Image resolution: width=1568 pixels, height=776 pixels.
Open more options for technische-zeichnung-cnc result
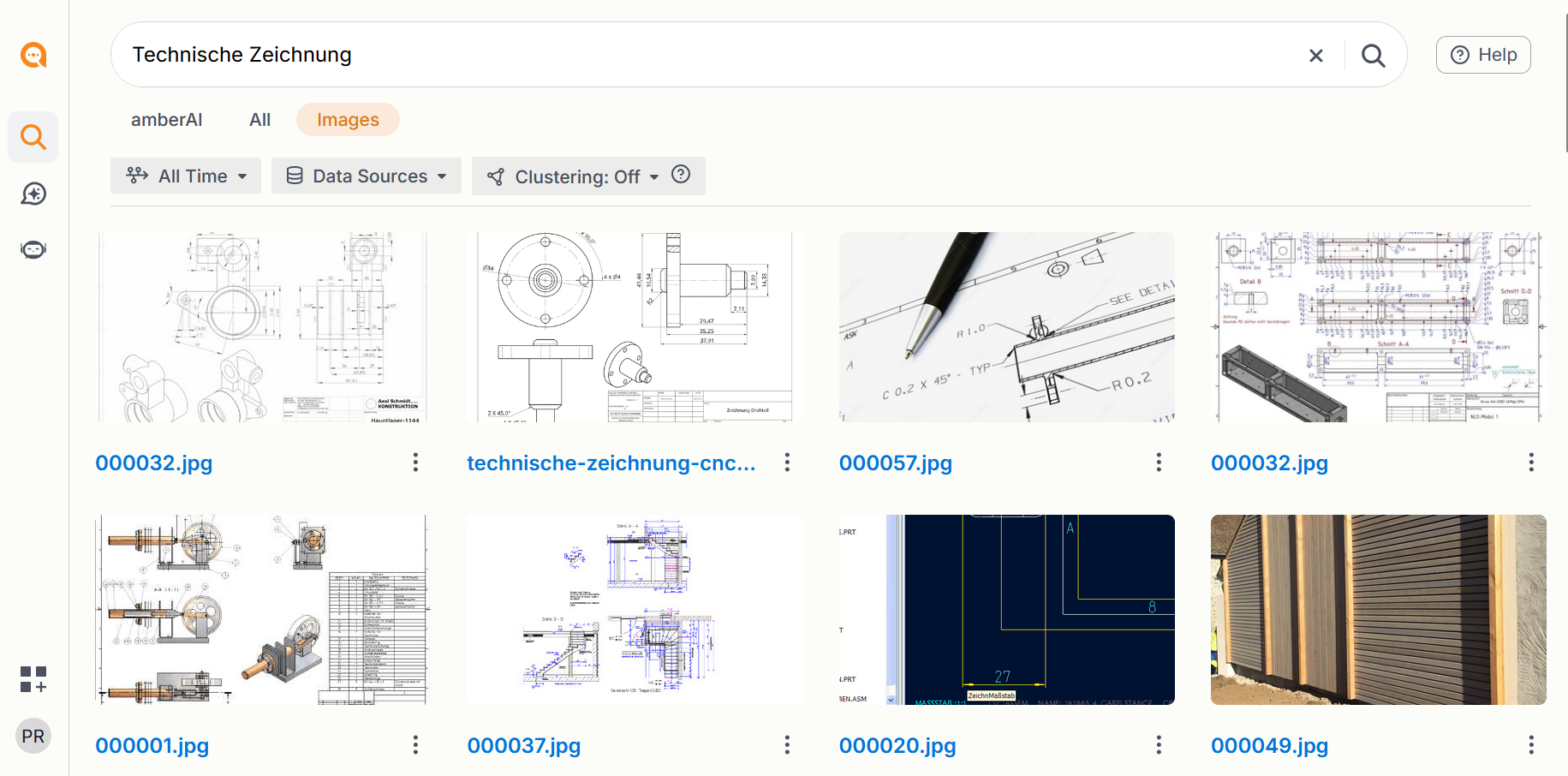[787, 463]
